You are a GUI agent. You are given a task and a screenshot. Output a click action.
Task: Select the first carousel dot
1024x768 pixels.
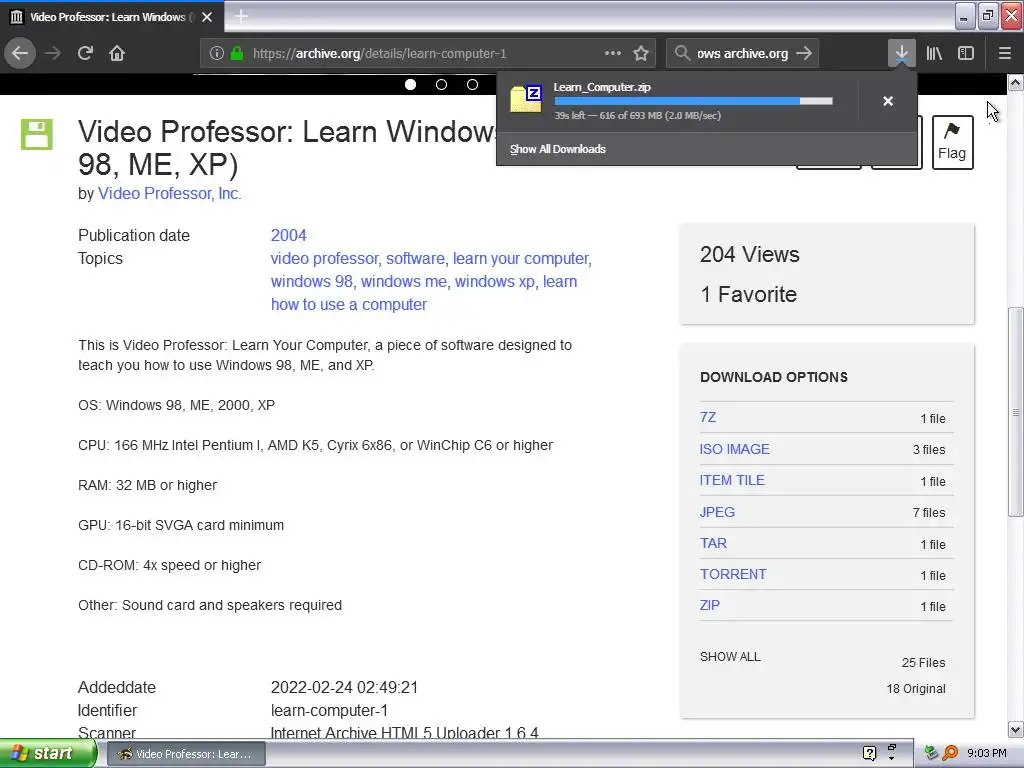410,84
